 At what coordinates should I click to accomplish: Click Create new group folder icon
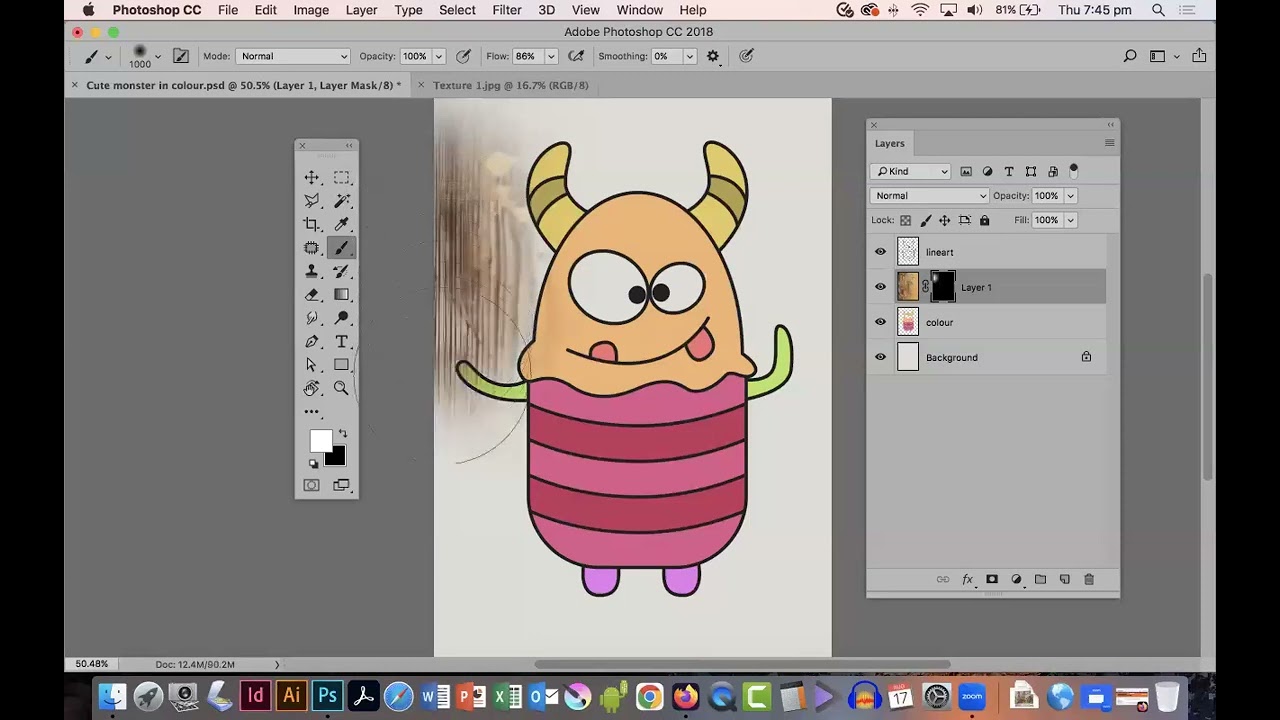[x=1040, y=579]
